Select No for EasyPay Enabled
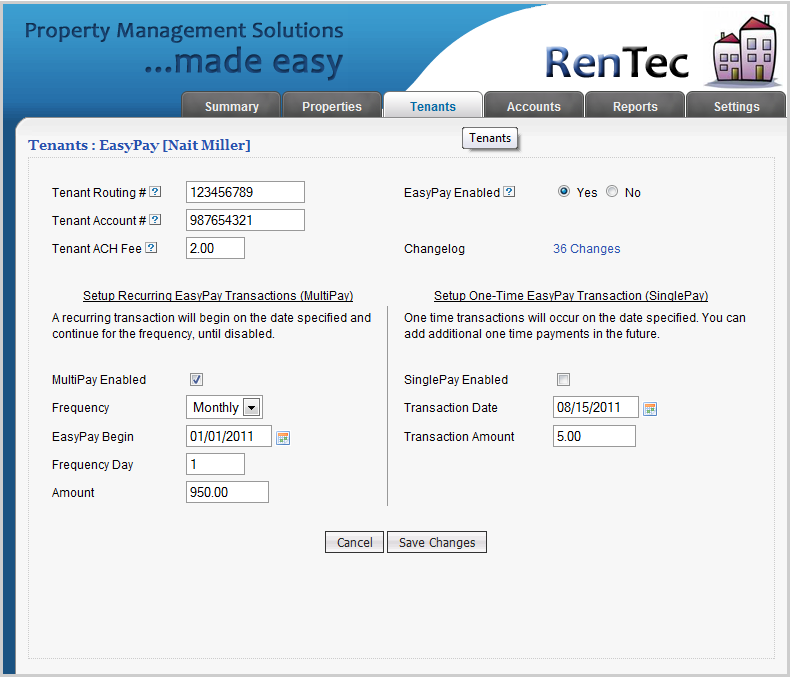791x678 pixels. point(611,192)
